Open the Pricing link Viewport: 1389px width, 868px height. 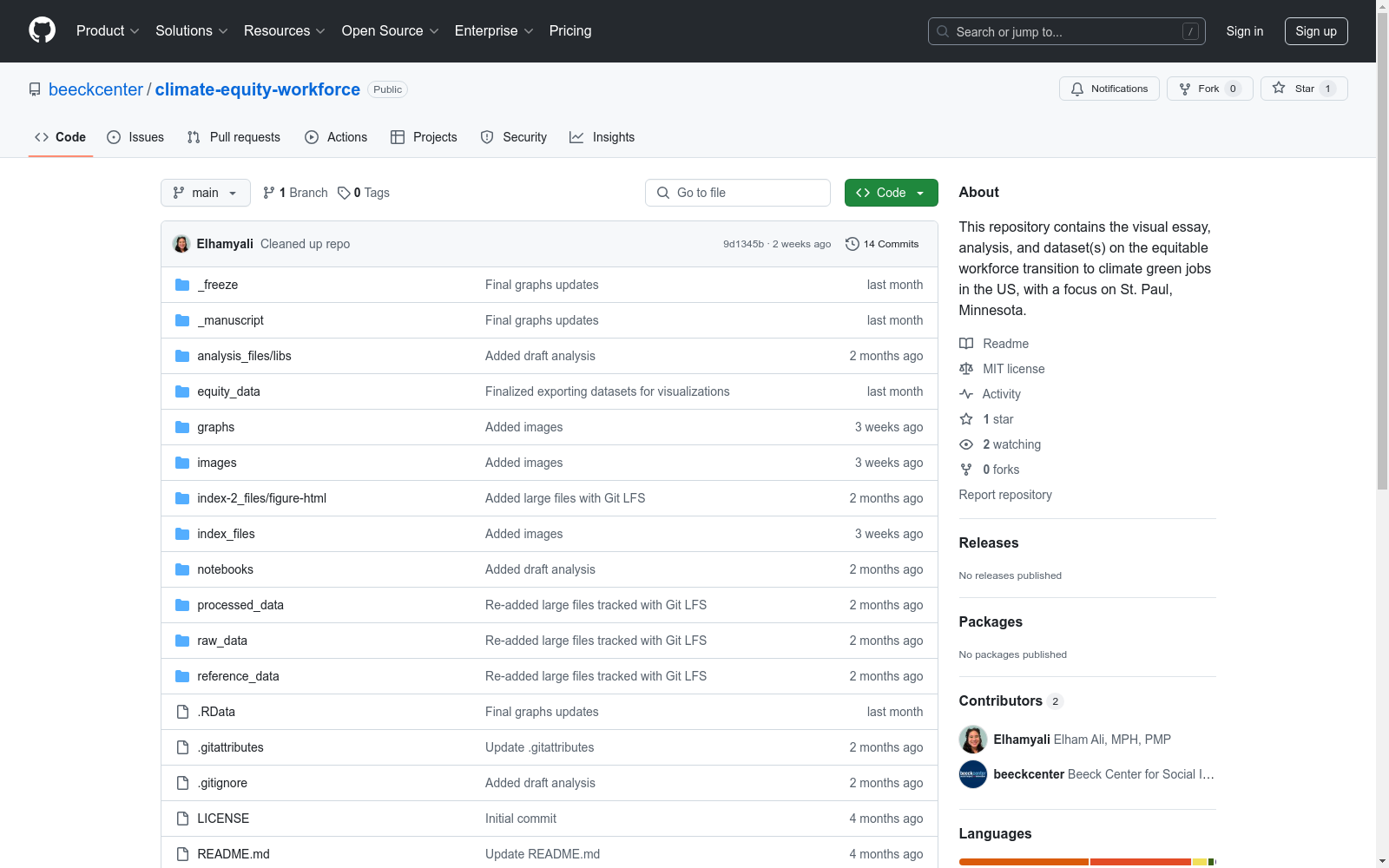(x=570, y=30)
